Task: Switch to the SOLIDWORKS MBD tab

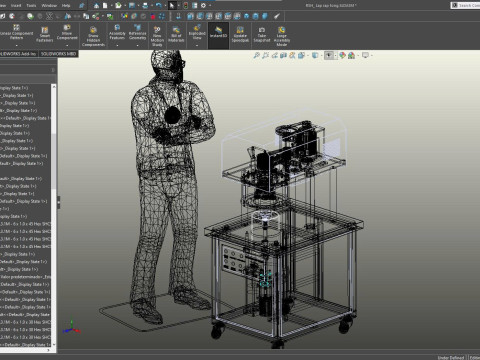Action: 59,54
